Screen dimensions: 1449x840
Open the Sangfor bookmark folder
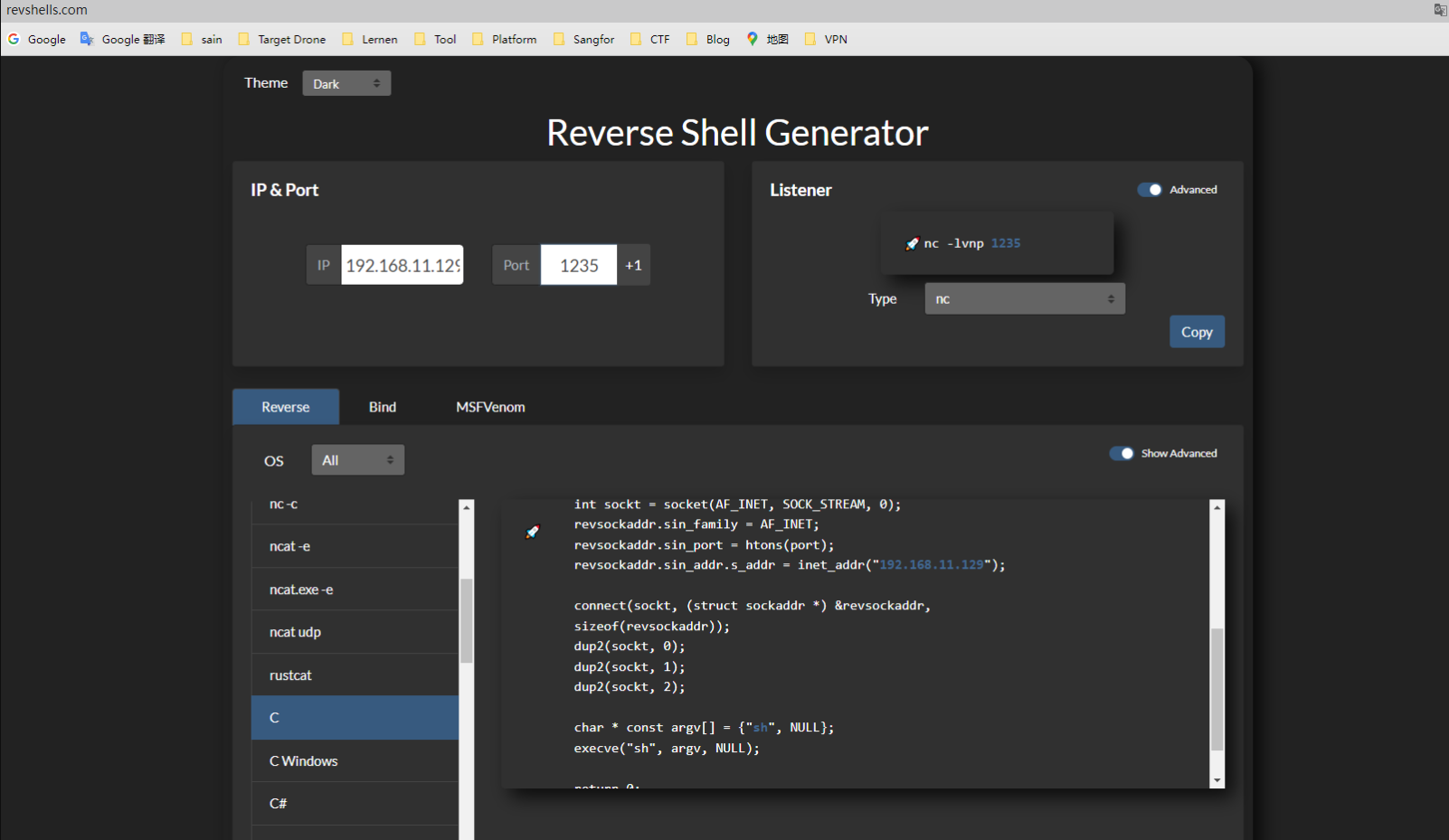[x=584, y=39]
